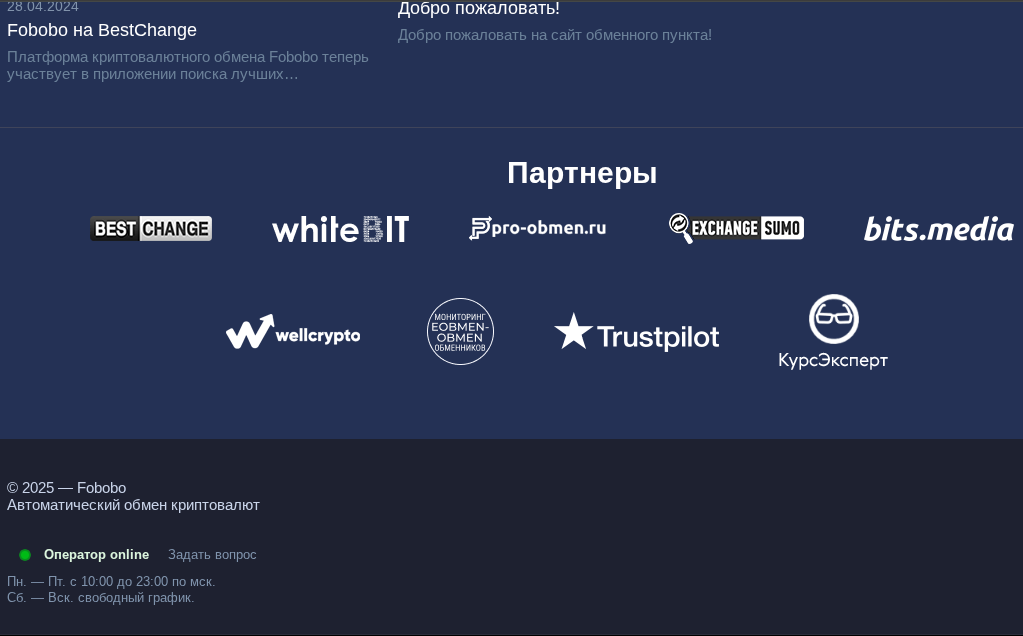Click the 'Оператор online' label
This screenshot has width=1023, height=636.
tap(97, 554)
